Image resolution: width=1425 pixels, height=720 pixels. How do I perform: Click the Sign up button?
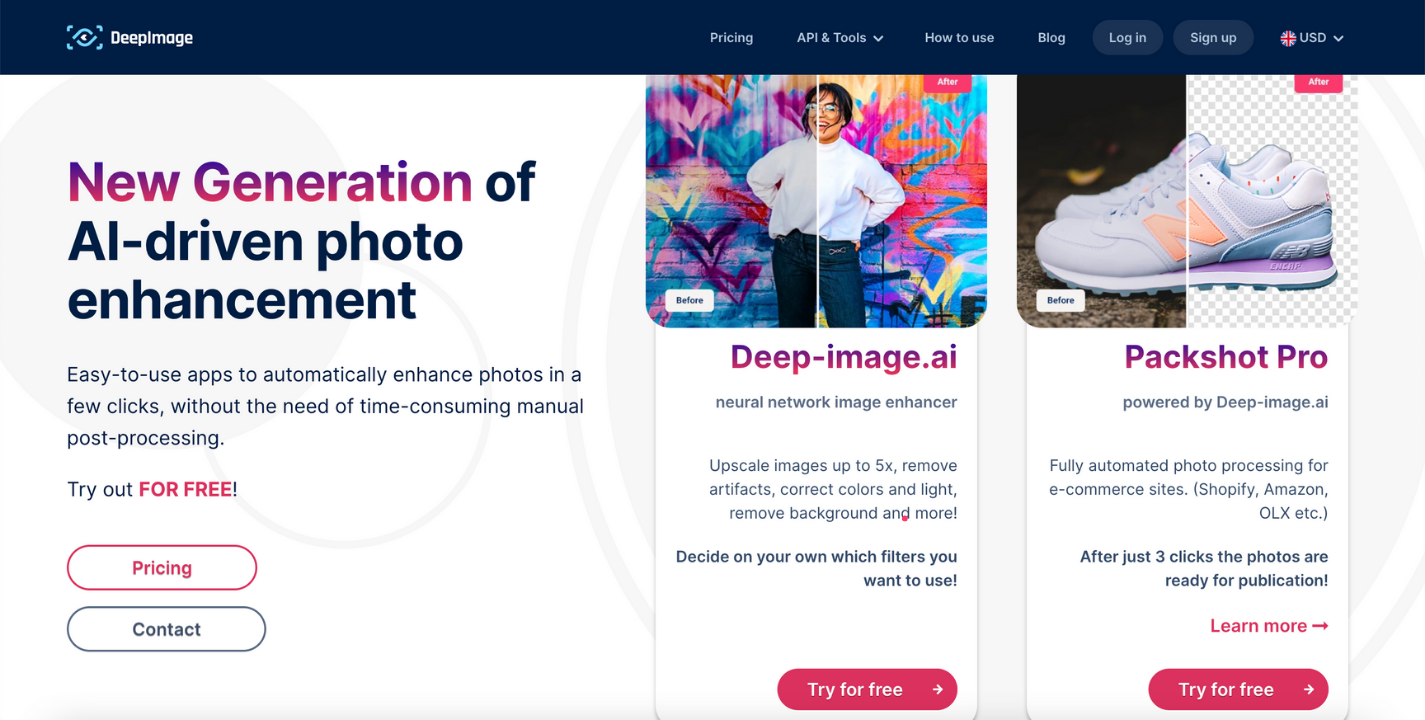pyautogui.click(x=1213, y=38)
